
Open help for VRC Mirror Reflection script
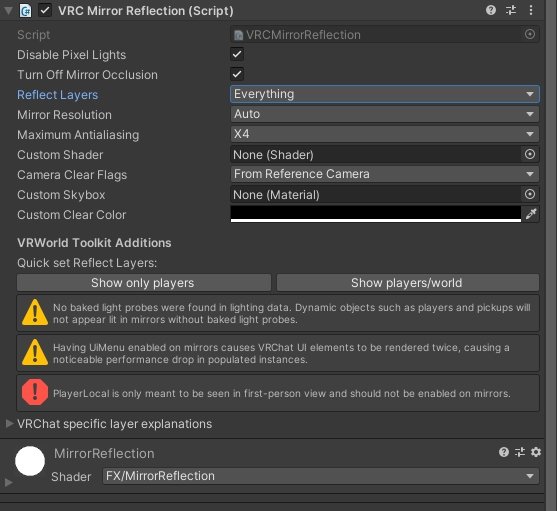[491, 10]
